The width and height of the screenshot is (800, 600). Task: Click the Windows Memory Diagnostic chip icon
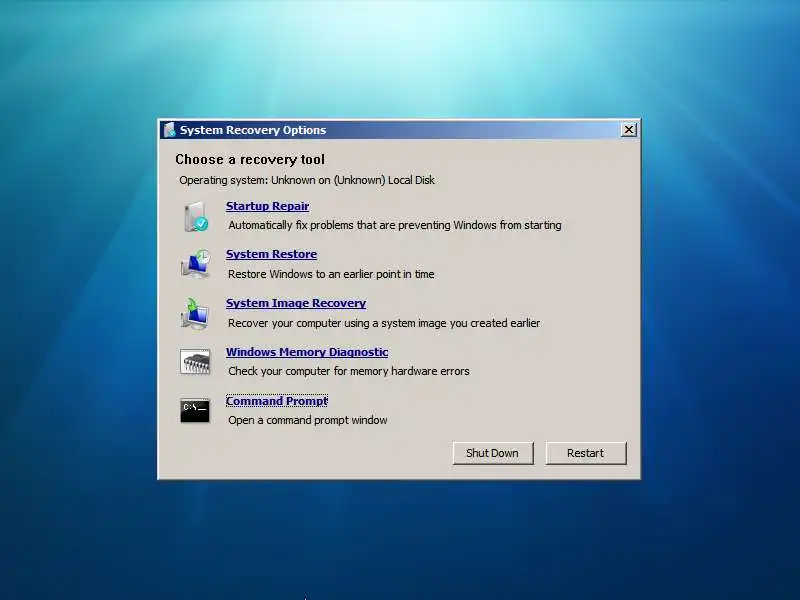pyautogui.click(x=195, y=362)
